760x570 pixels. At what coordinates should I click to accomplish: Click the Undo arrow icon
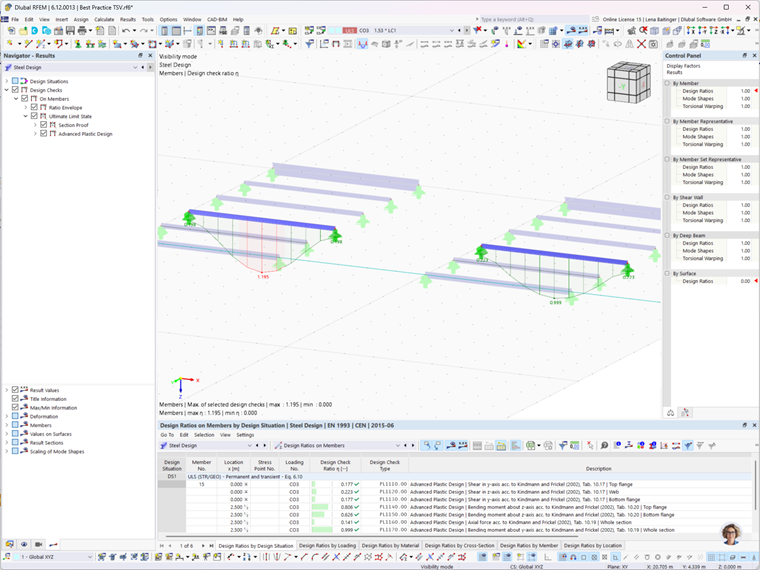126,31
